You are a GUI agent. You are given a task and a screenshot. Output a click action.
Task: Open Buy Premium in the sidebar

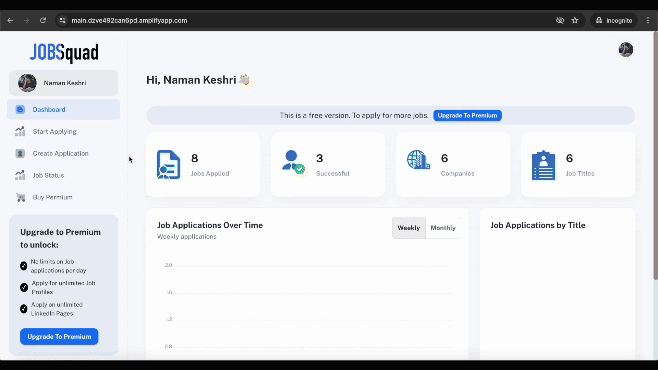coord(63,197)
